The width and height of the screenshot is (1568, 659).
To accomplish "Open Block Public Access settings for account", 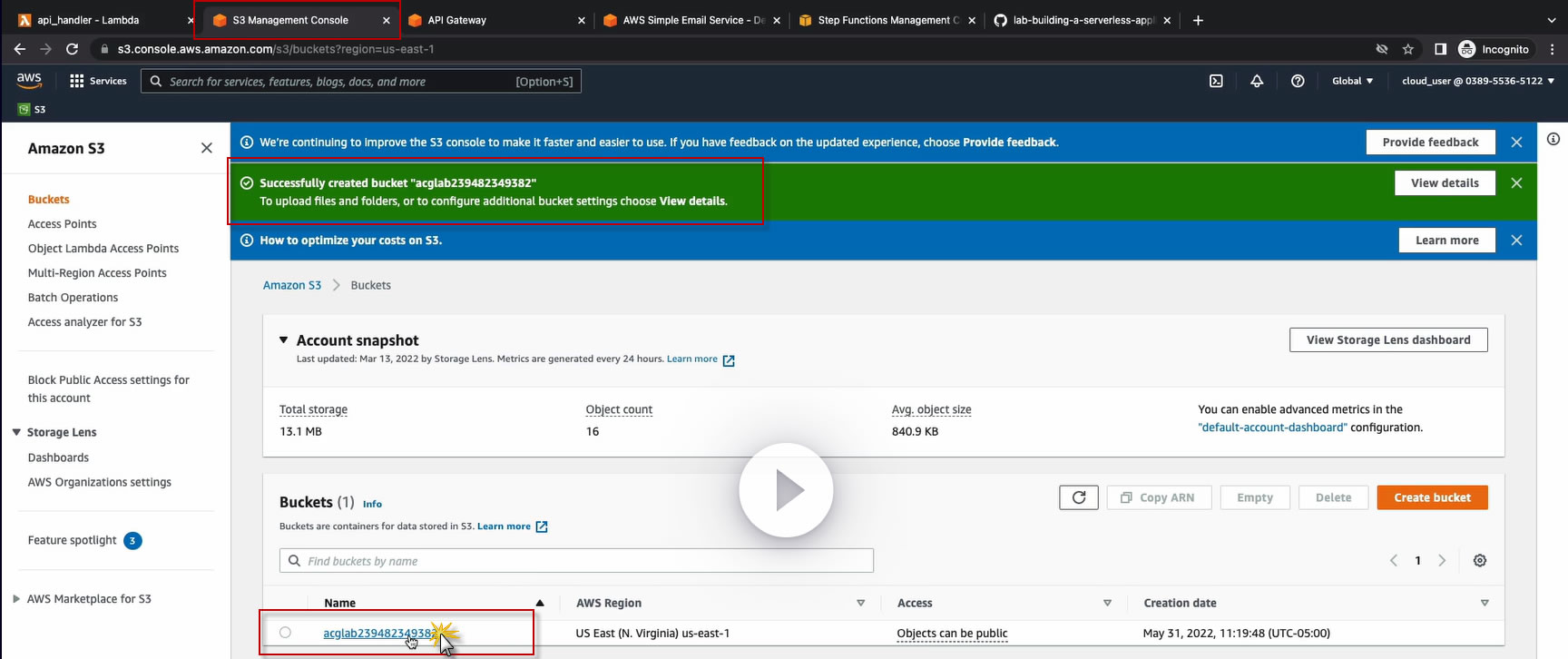I will [109, 389].
